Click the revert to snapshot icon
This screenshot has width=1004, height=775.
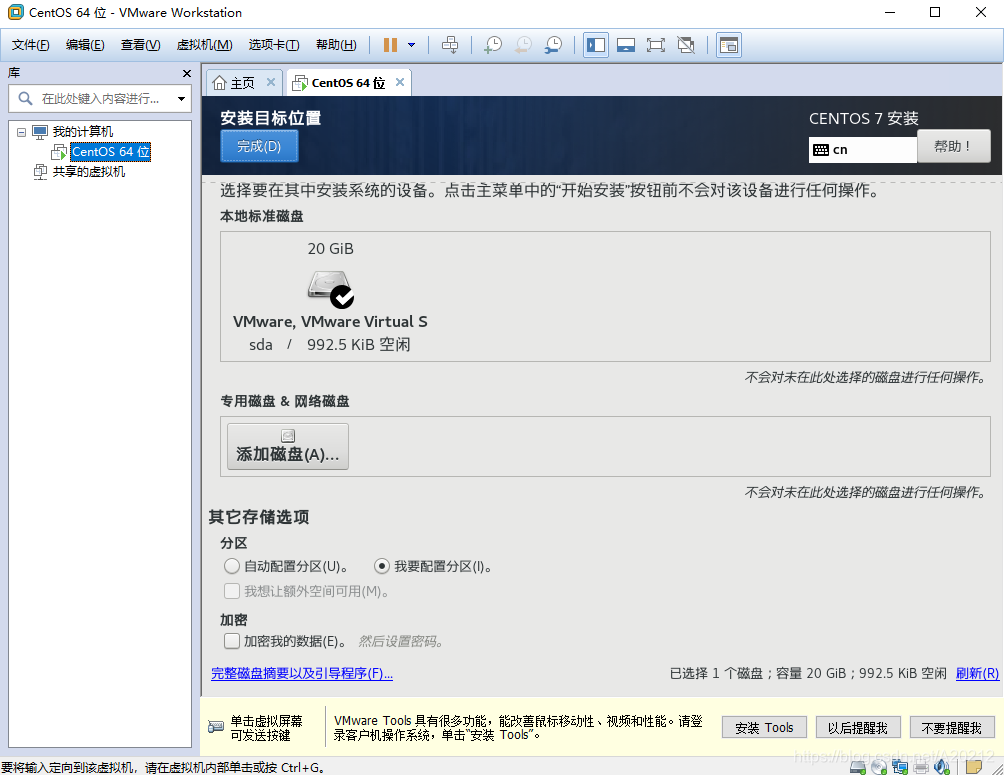click(523, 45)
